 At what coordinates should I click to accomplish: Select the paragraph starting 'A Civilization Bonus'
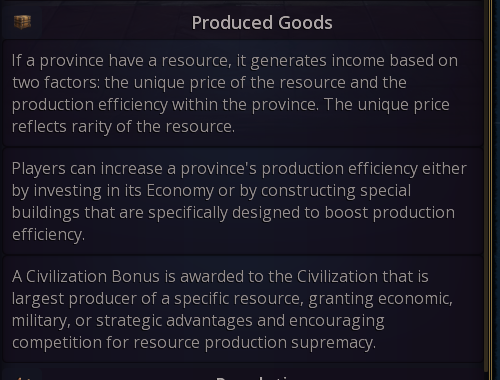(x=243, y=309)
